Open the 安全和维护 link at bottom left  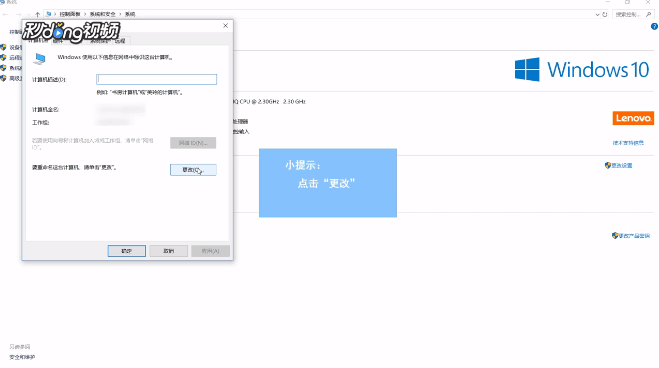pyautogui.click(x=22, y=357)
